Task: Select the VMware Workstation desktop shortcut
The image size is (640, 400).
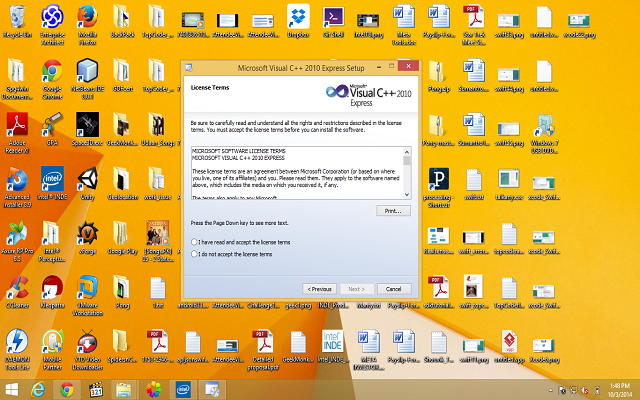Action: pyautogui.click(x=87, y=296)
